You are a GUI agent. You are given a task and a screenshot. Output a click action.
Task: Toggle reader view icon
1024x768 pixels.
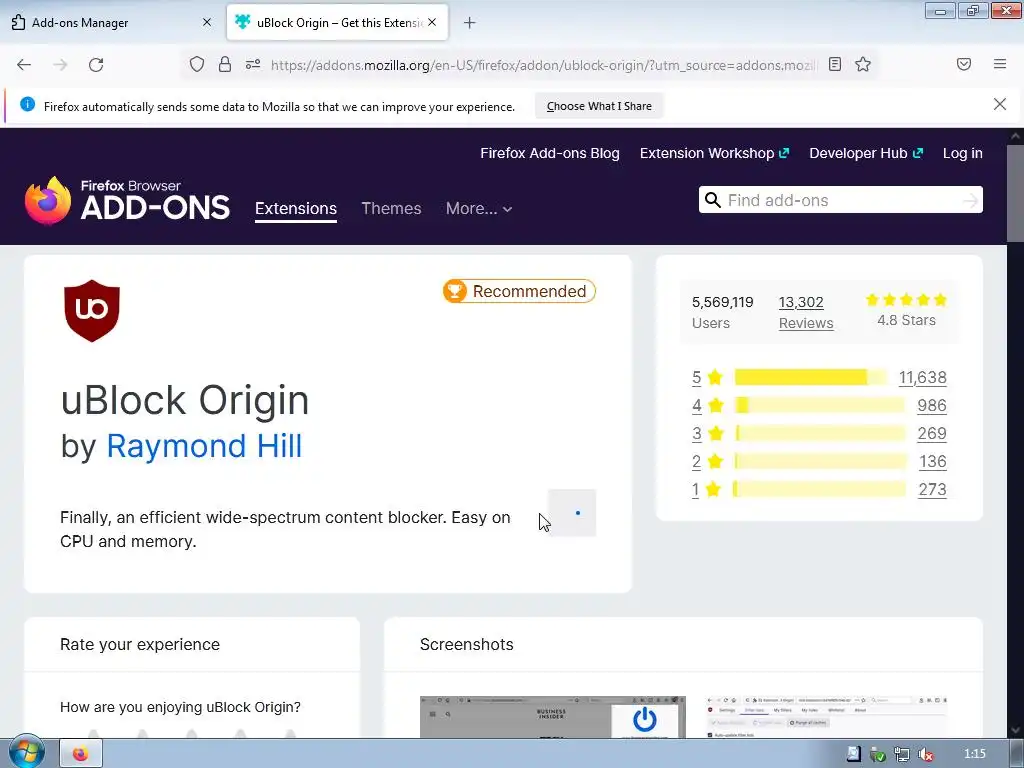click(x=835, y=64)
